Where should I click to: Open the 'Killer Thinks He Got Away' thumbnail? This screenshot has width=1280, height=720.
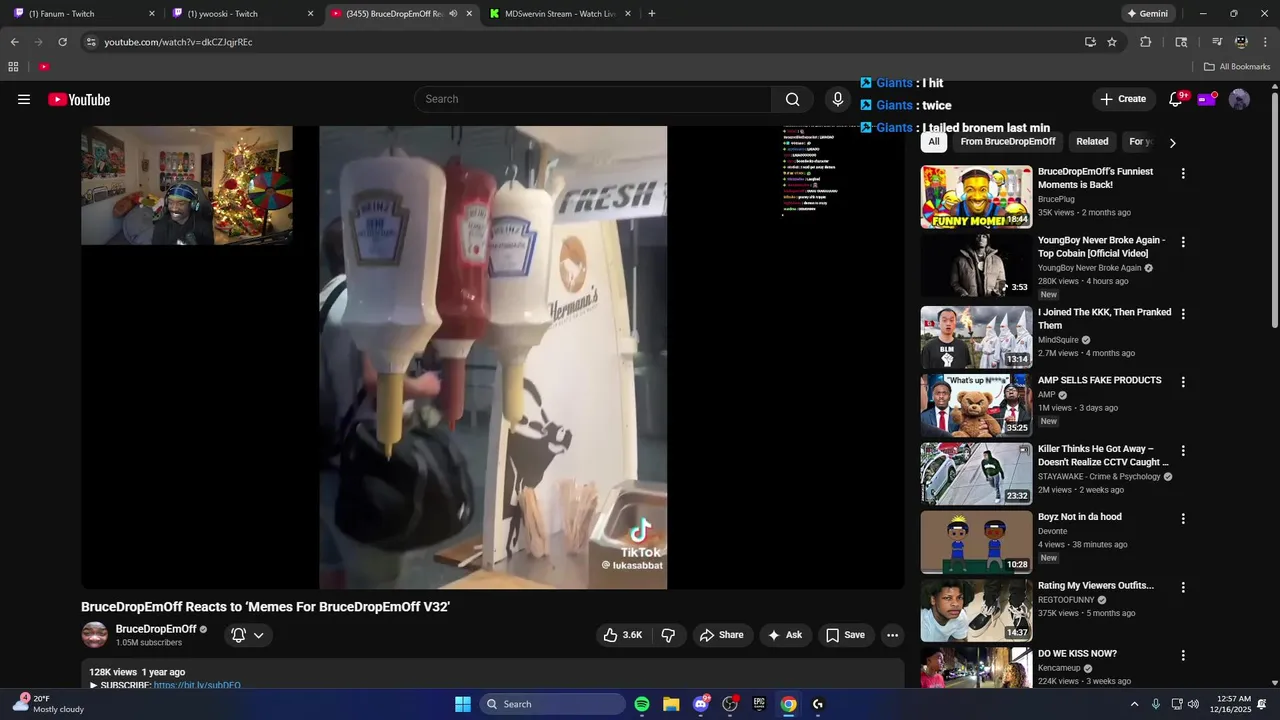(x=976, y=474)
